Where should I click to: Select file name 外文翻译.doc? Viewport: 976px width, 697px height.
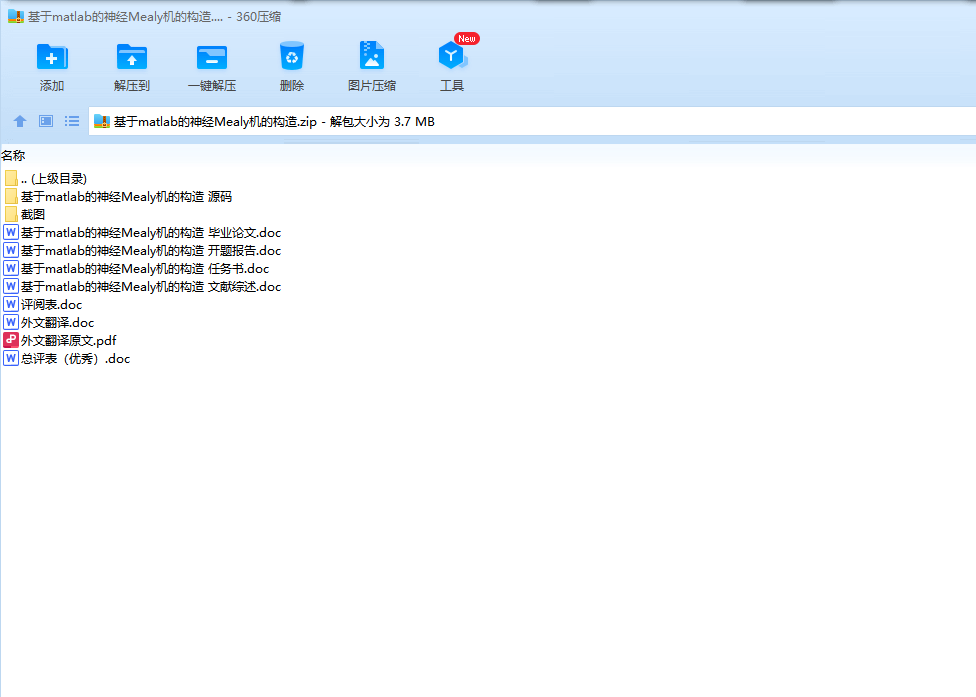[x=57, y=323]
